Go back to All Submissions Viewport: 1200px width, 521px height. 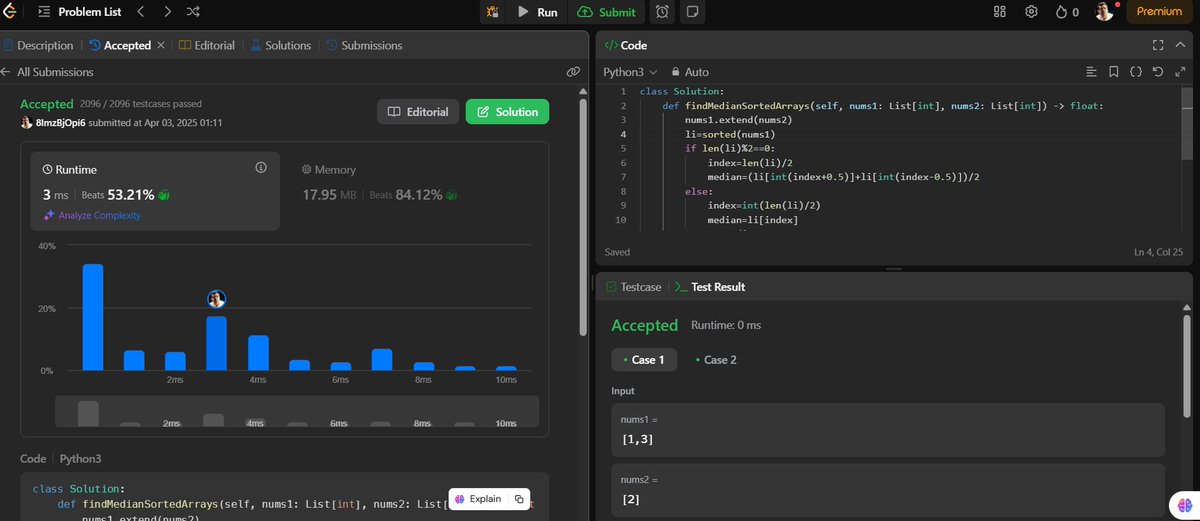(x=47, y=72)
